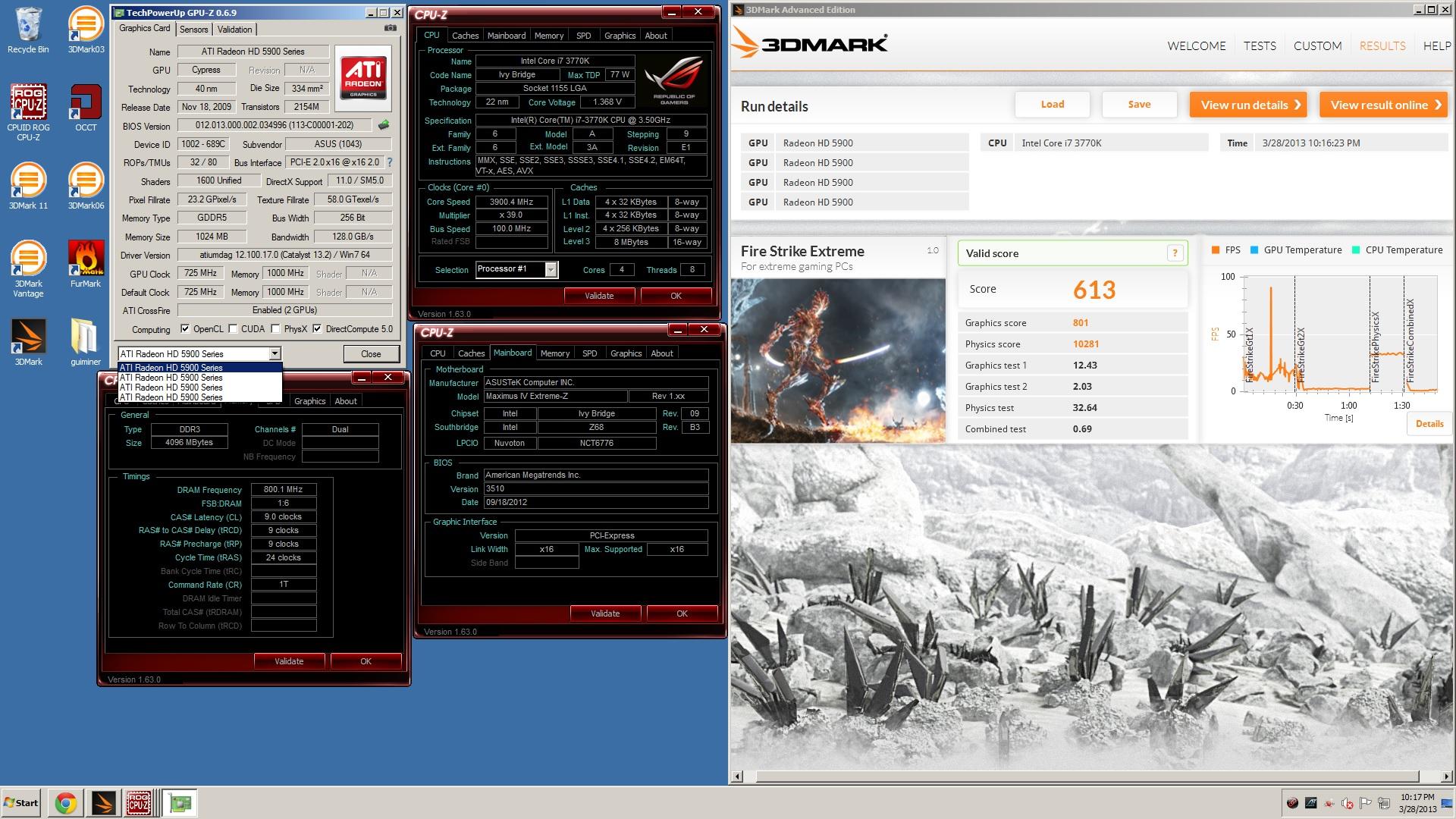Click the Close button in GPU-Z
This screenshot has width=1456, height=819.
(371, 353)
